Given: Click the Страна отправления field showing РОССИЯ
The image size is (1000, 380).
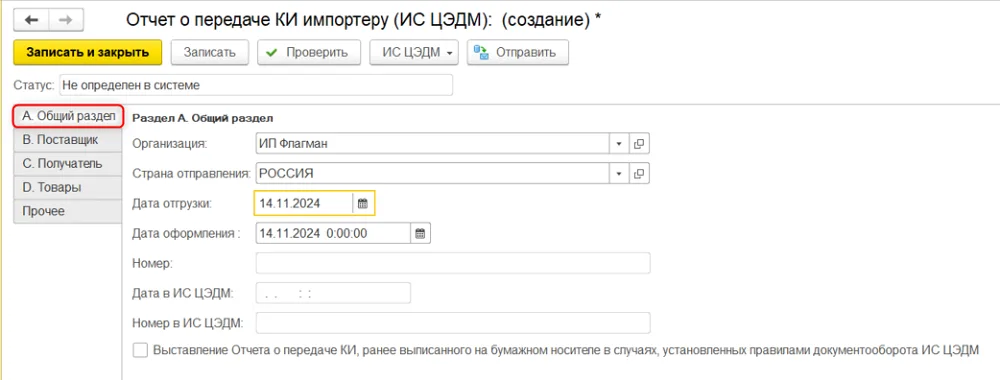Looking at the screenshot, I should pos(432,173).
